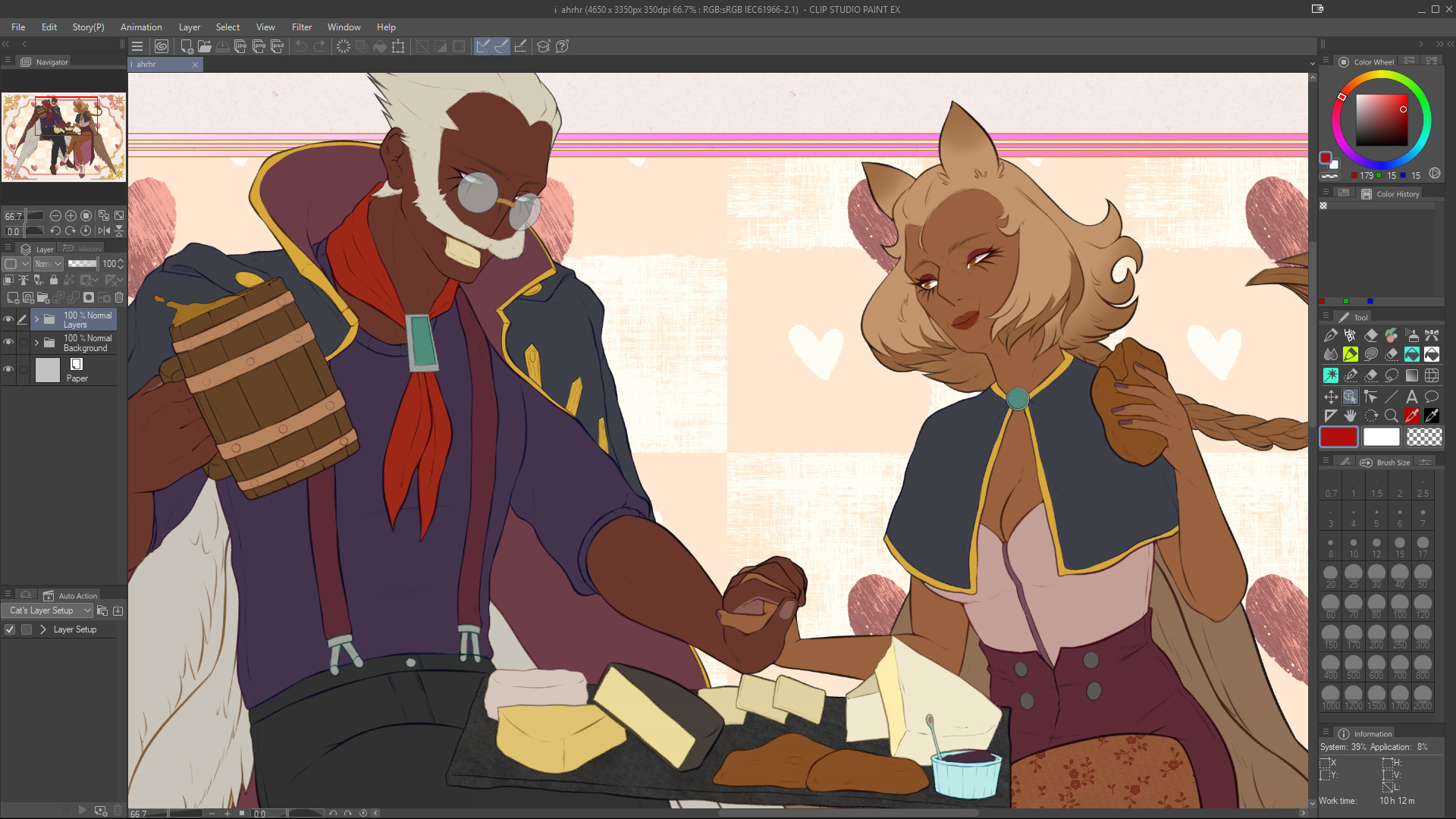Flip canvas horizontally in Navigator

(x=104, y=231)
